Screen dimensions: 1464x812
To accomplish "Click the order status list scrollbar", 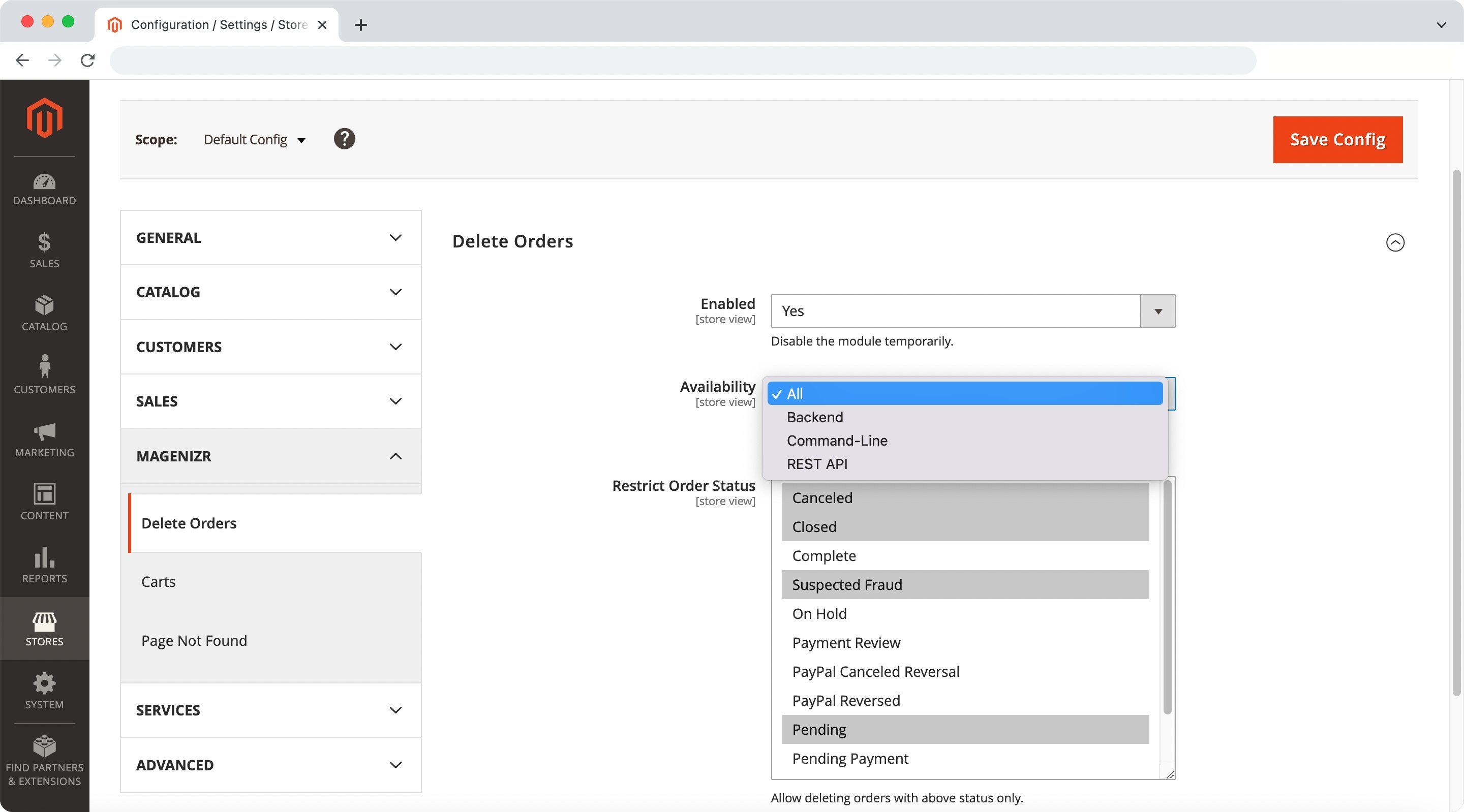I will point(1167,597).
